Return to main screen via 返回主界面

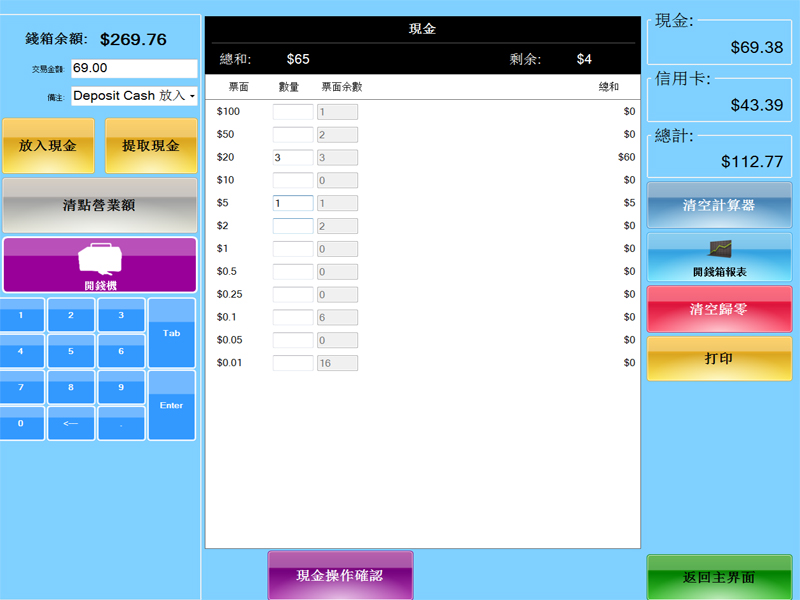tap(718, 577)
